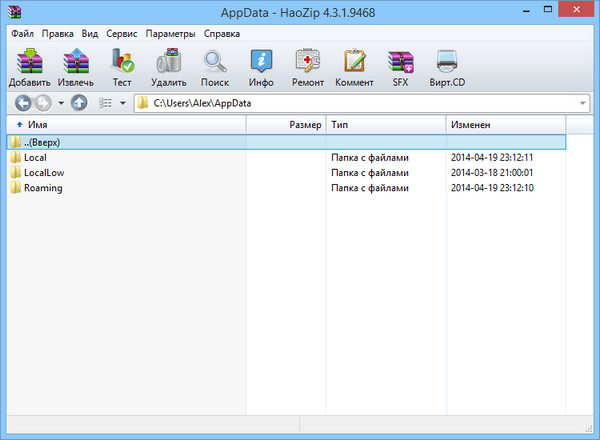Run the Тест archive test tool
Viewport: 600px width, 440px height.
[x=122, y=67]
